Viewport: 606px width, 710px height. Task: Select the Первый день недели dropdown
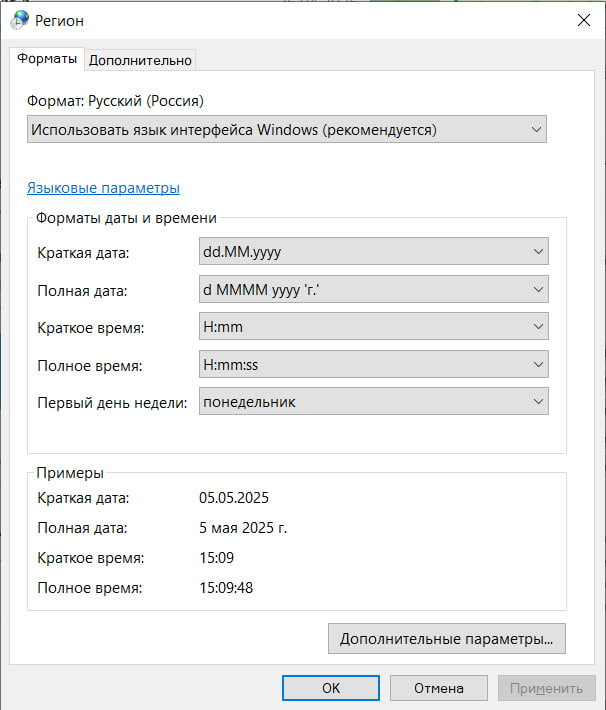(374, 402)
